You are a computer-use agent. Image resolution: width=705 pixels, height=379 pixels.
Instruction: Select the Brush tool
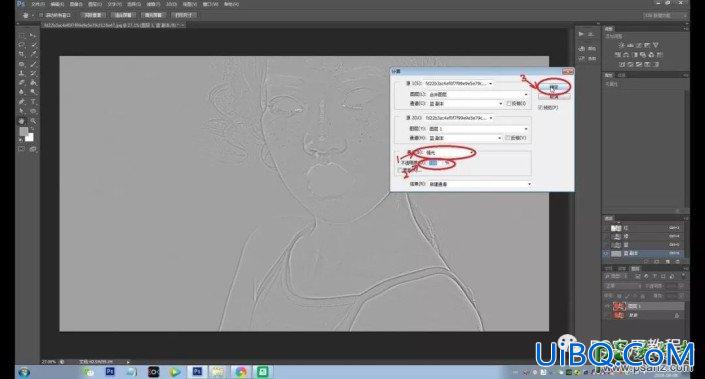tap(33, 64)
